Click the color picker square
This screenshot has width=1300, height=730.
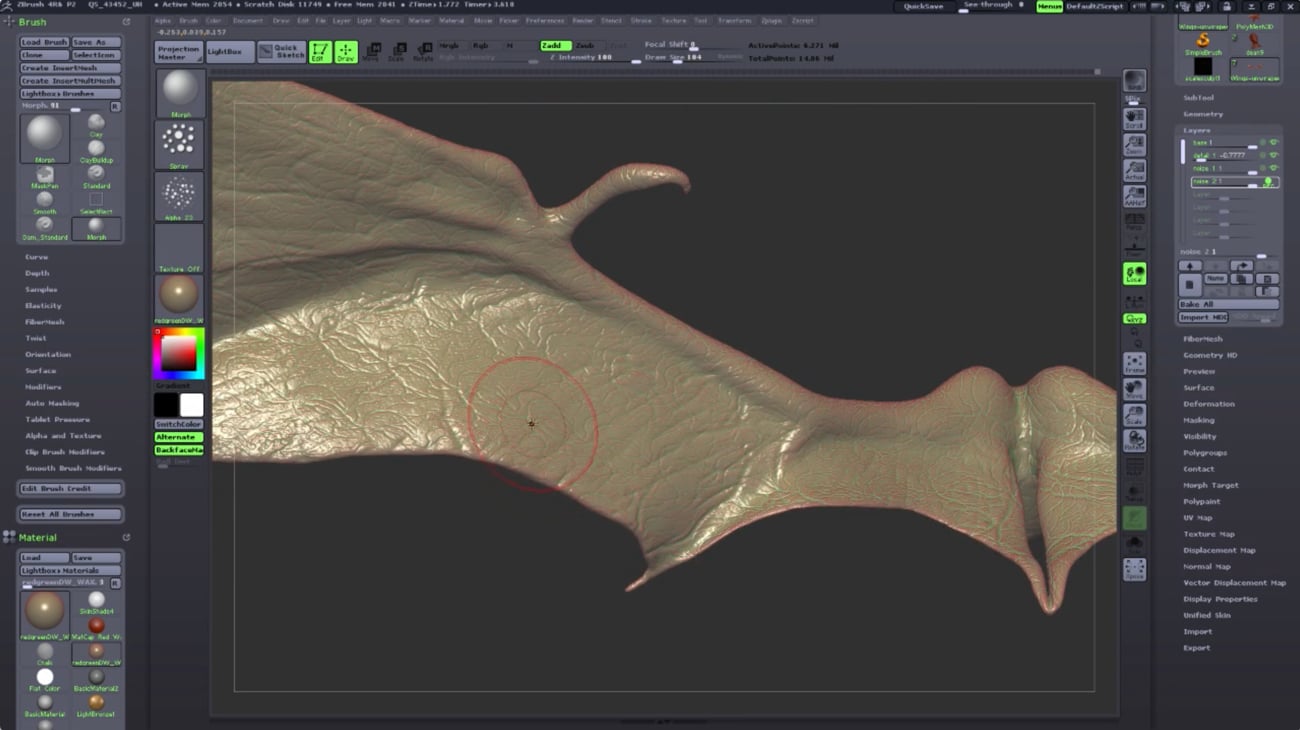click(180, 354)
